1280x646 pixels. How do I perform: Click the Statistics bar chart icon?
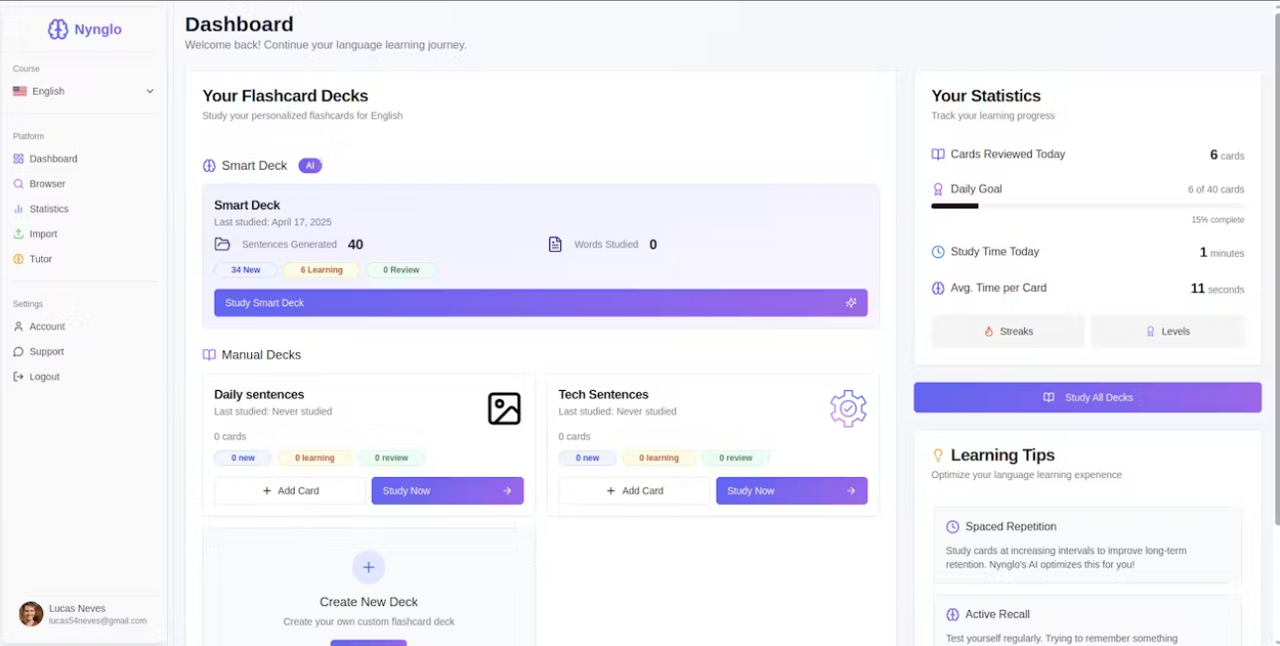[19, 209]
